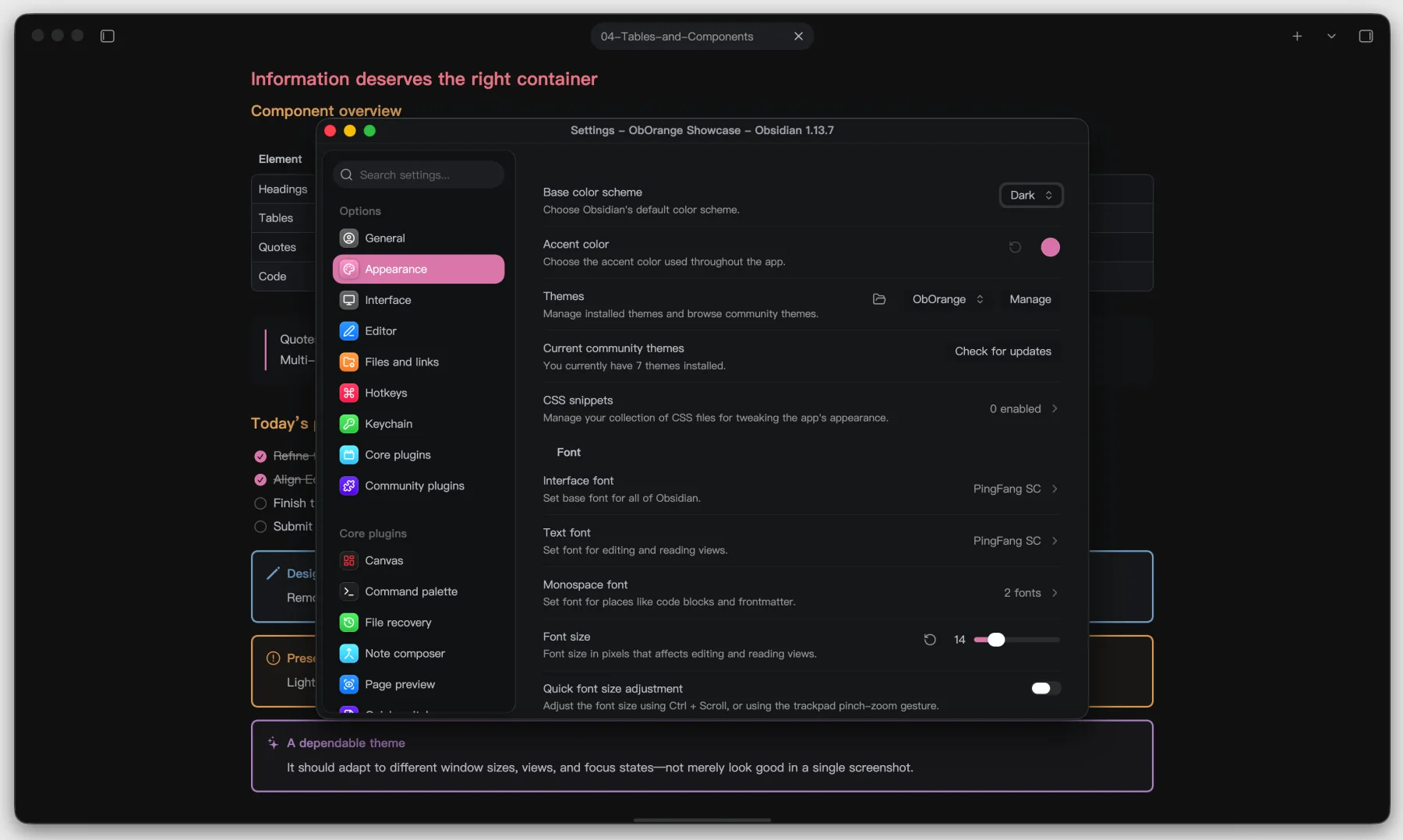Open Community plugins settings section
This screenshot has height=840, width=1403.
click(x=419, y=485)
